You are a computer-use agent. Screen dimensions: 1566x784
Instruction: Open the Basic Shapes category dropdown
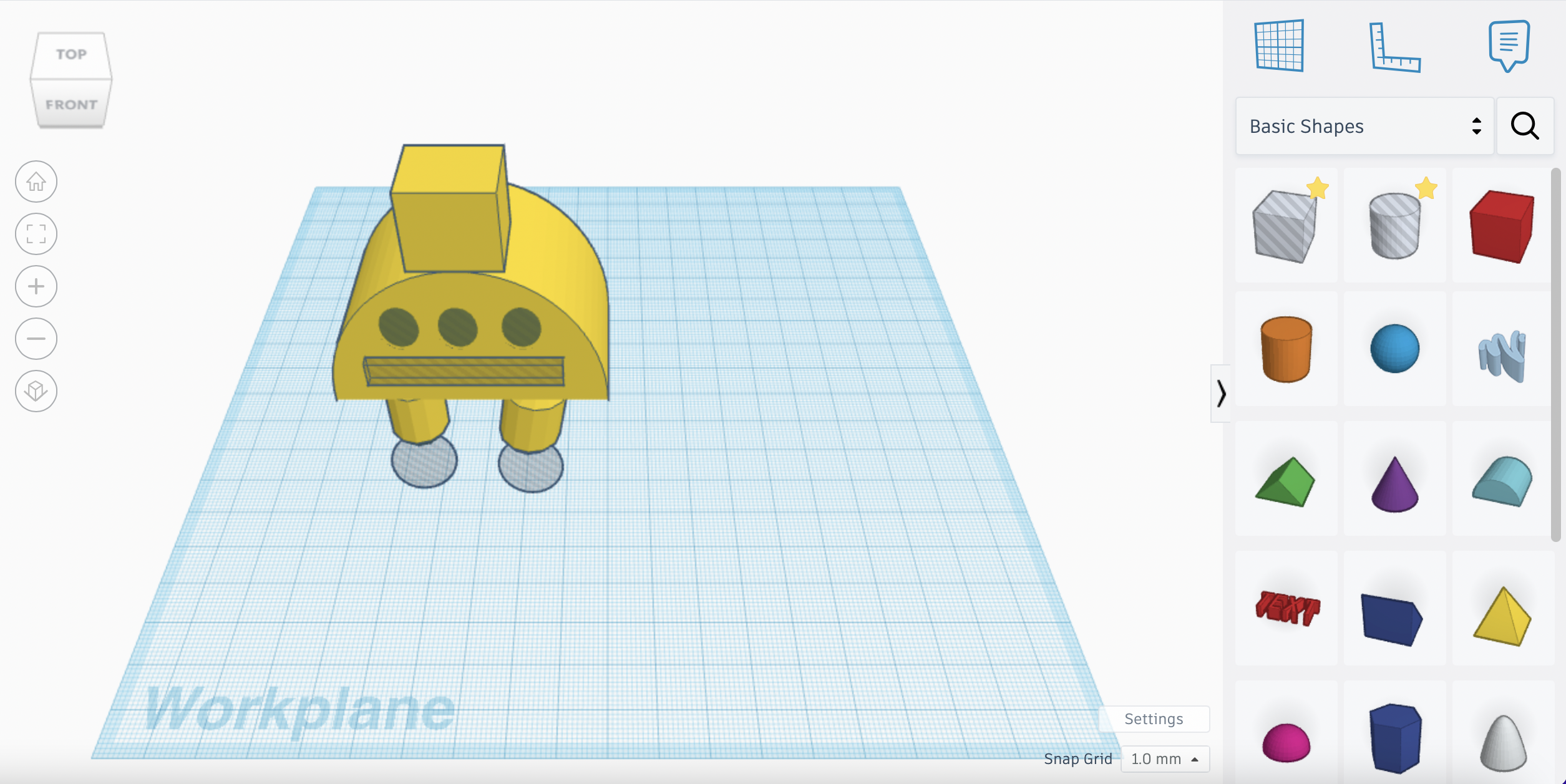[1364, 126]
